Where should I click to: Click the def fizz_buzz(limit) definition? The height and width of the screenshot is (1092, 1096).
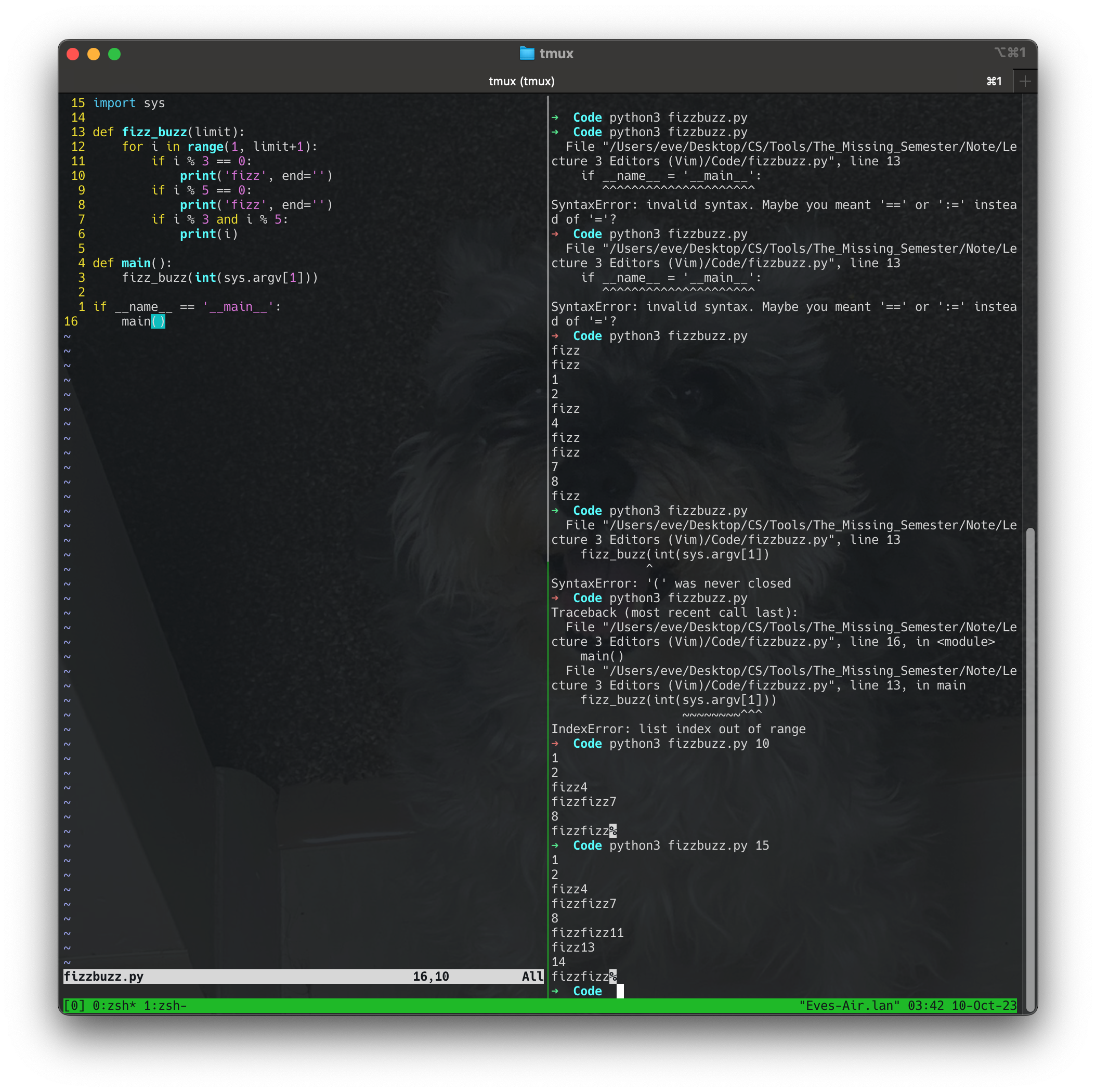pos(168,132)
